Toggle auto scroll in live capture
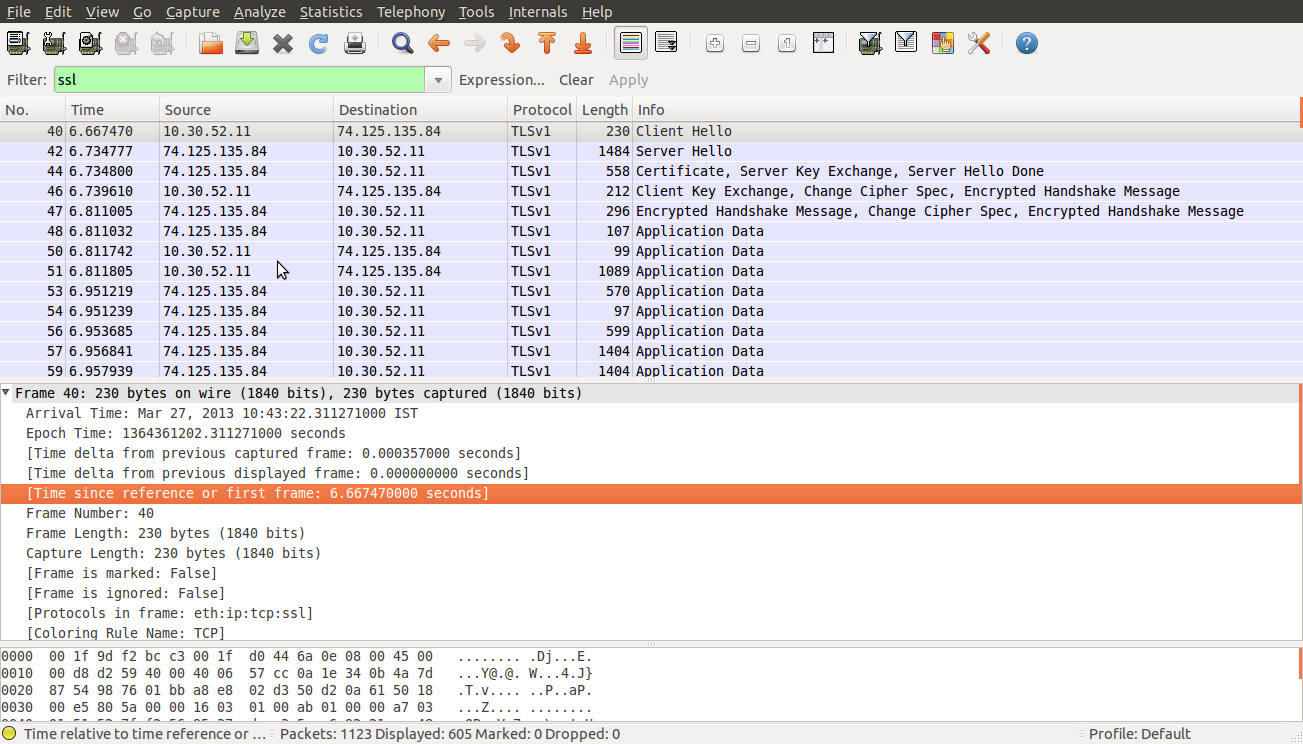Screen dimensions: 1303x744 tap(666, 43)
